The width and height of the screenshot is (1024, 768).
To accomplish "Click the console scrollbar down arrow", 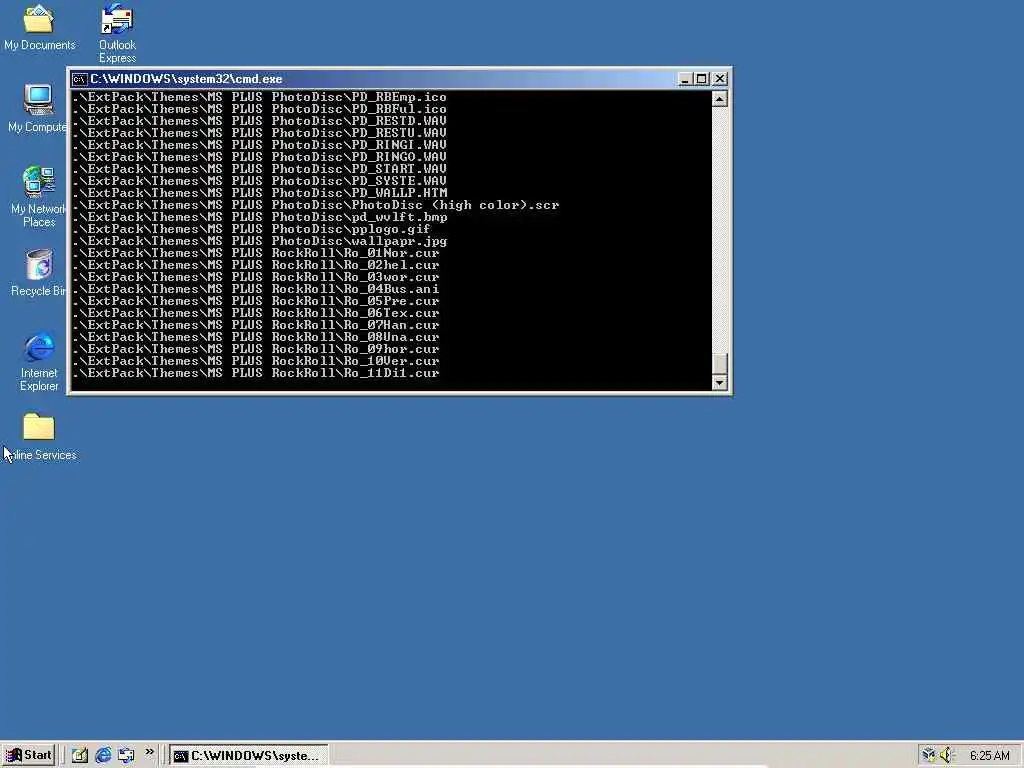I will (720, 383).
